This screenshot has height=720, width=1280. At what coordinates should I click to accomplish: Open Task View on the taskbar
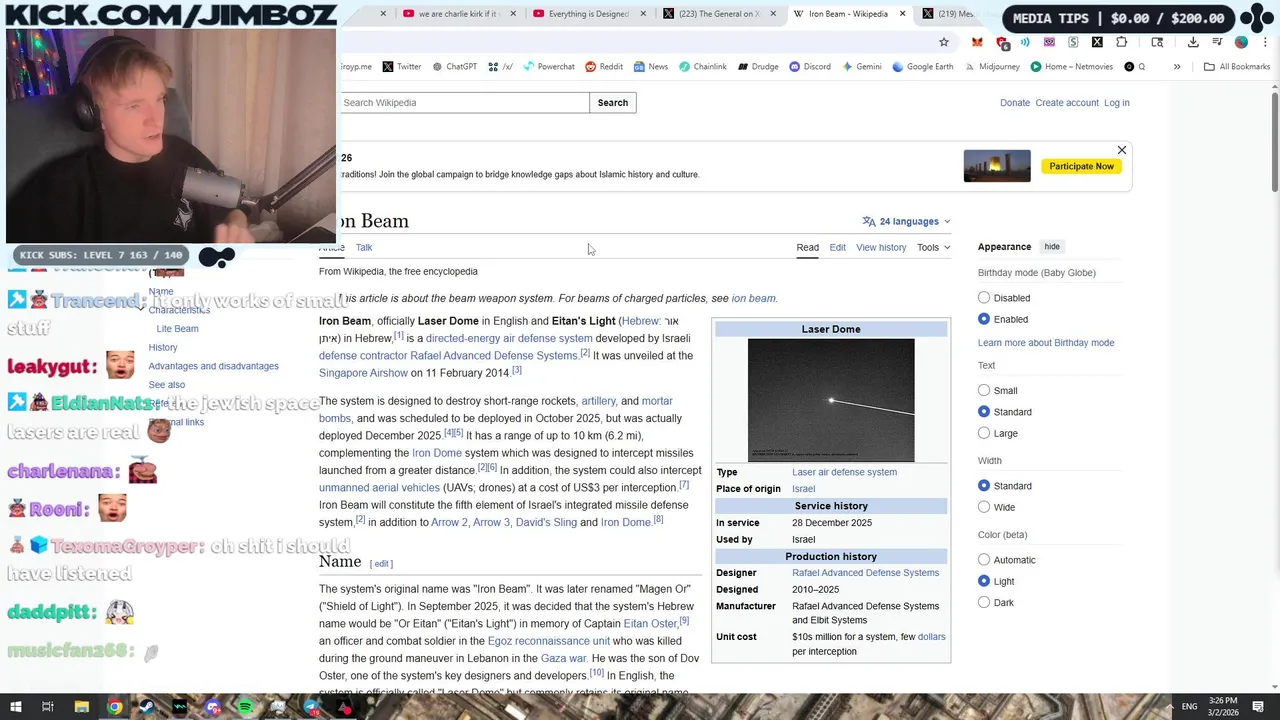[x=48, y=707]
